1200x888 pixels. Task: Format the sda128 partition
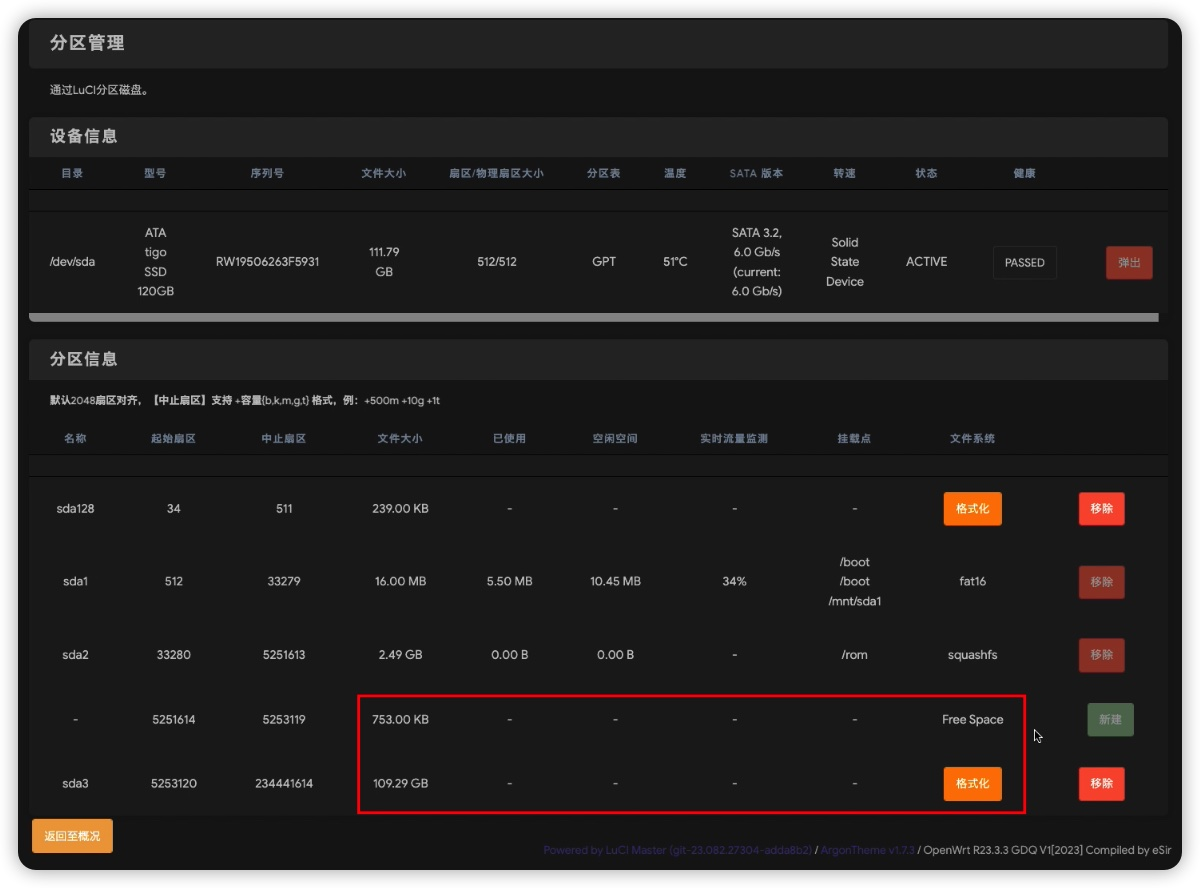pyautogui.click(x=972, y=509)
